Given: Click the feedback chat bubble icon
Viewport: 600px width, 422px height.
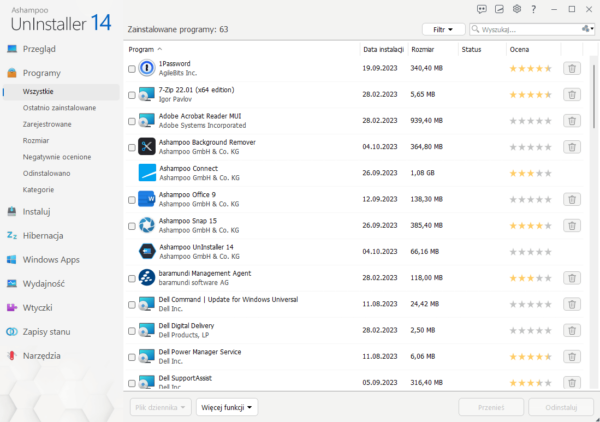Looking at the screenshot, I should tap(482, 9).
